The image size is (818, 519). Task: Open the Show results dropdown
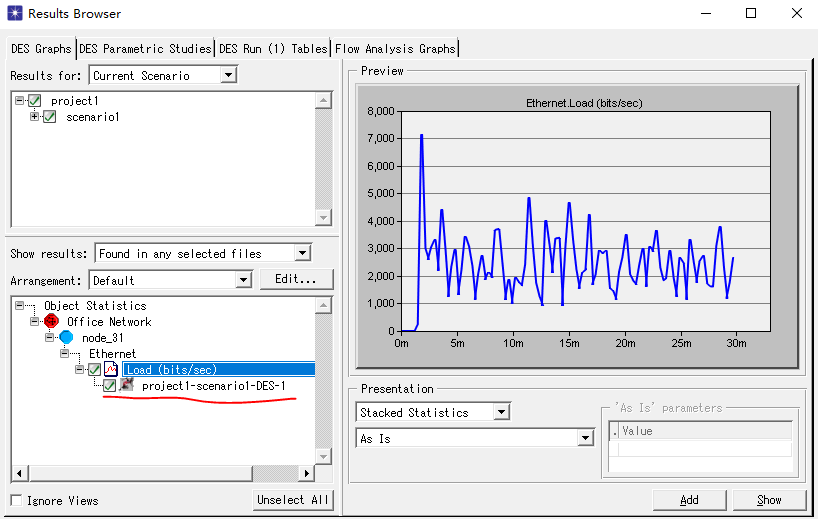[x=302, y=254]
